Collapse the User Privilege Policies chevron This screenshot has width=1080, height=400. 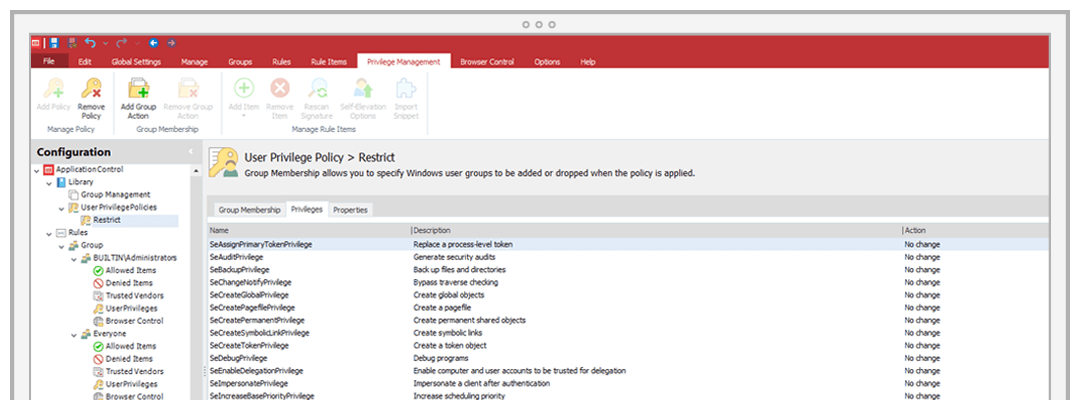click(61, 207)
